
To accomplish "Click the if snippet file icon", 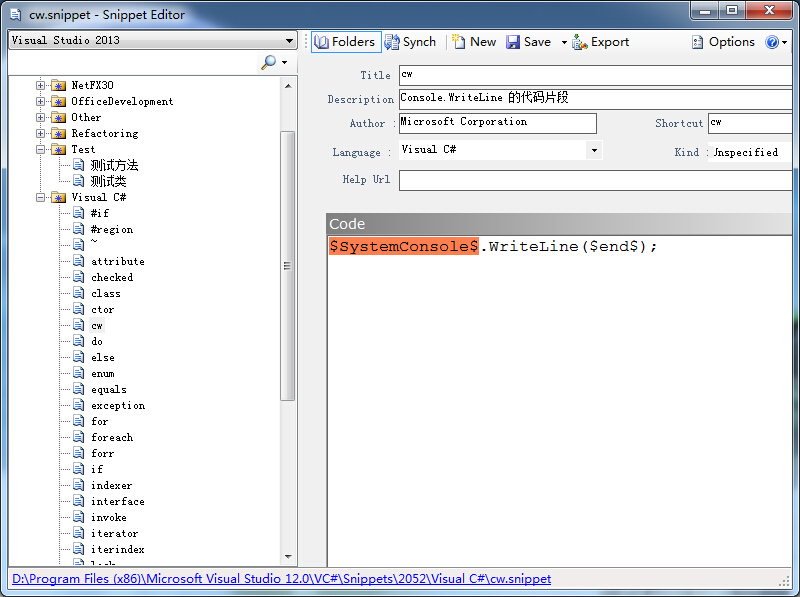I will (x=79, y=469).
